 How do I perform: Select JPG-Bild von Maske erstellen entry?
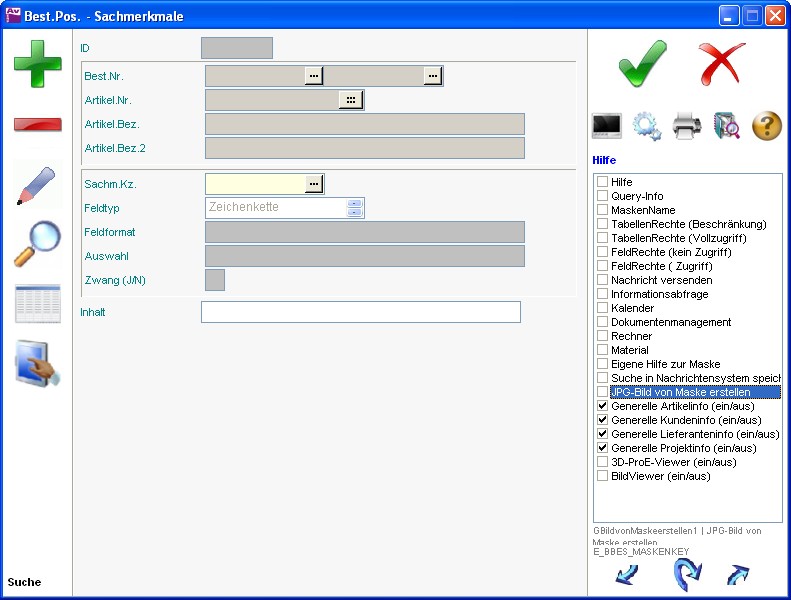point(680,393)
